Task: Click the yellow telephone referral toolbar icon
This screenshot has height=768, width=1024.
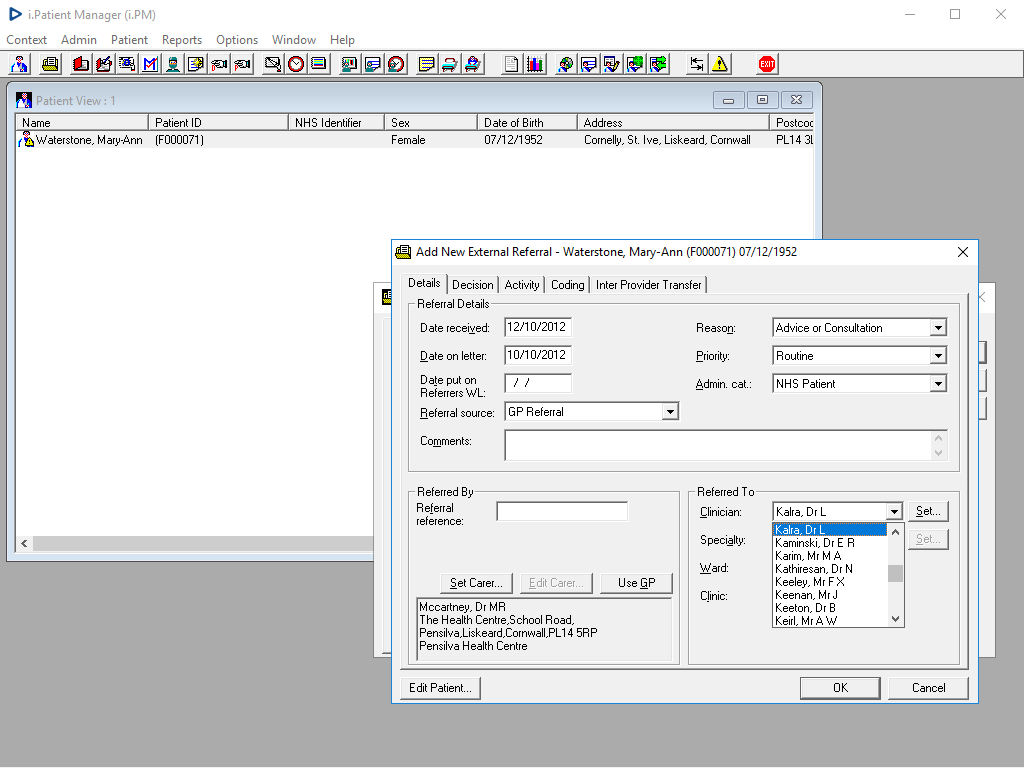Action: pos(50,64)
